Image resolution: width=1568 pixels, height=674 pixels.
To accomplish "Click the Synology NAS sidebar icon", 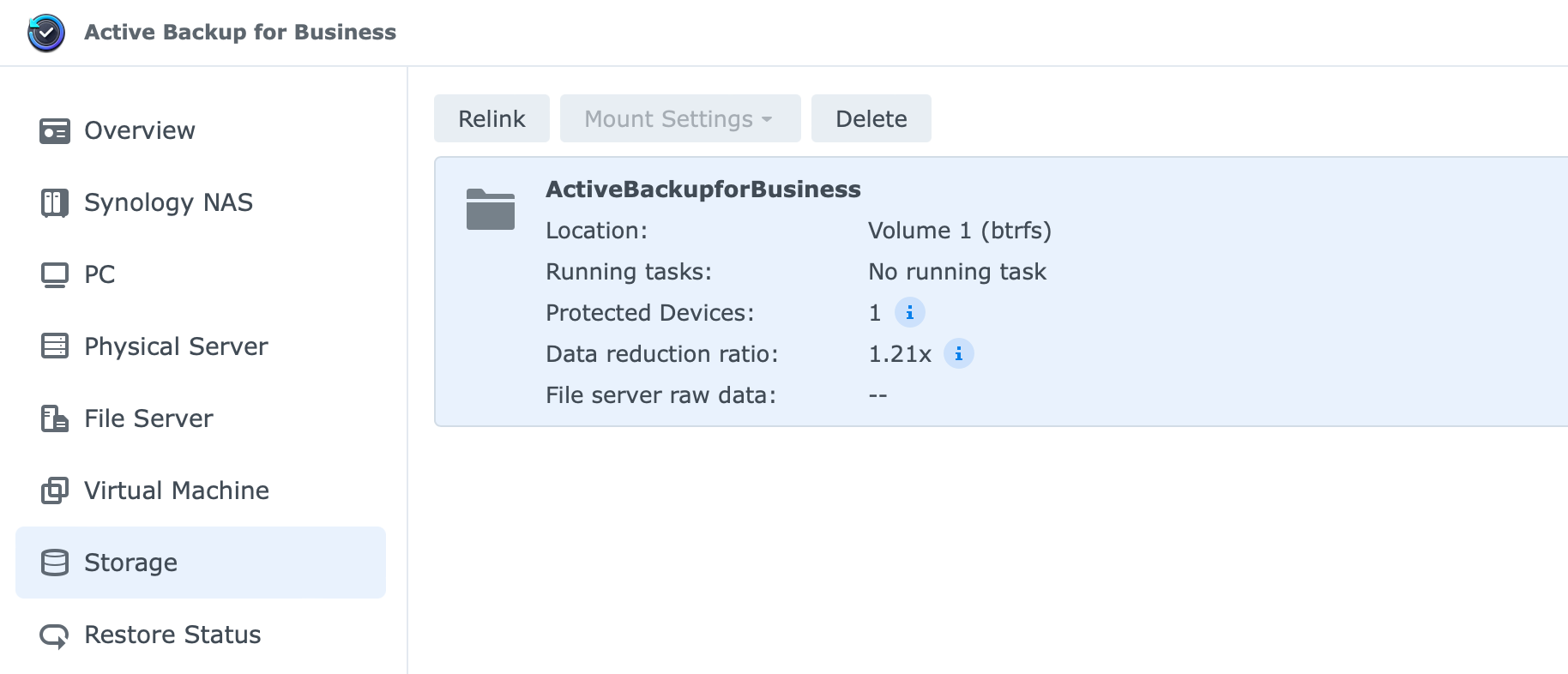I will tap(55, 203).
